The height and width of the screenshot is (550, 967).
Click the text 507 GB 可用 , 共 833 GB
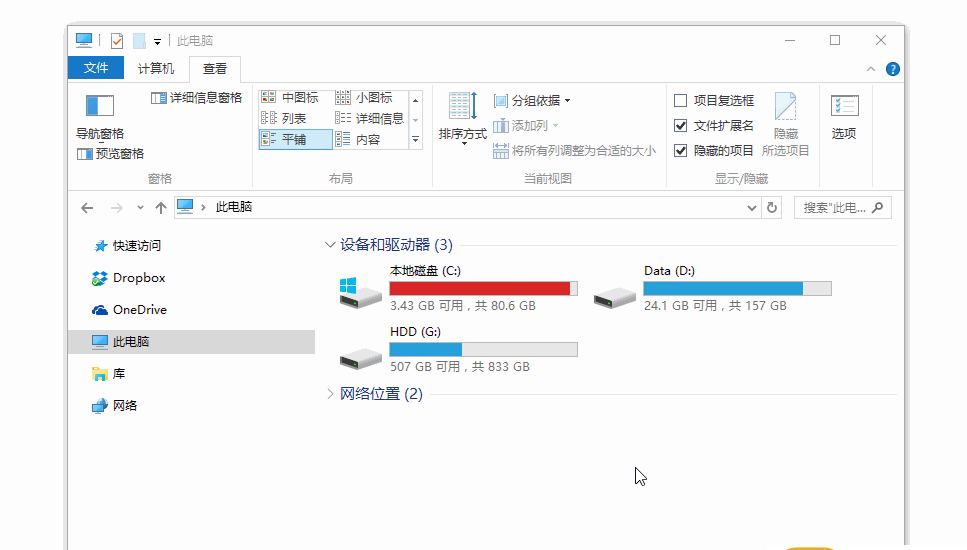[460, 367]
